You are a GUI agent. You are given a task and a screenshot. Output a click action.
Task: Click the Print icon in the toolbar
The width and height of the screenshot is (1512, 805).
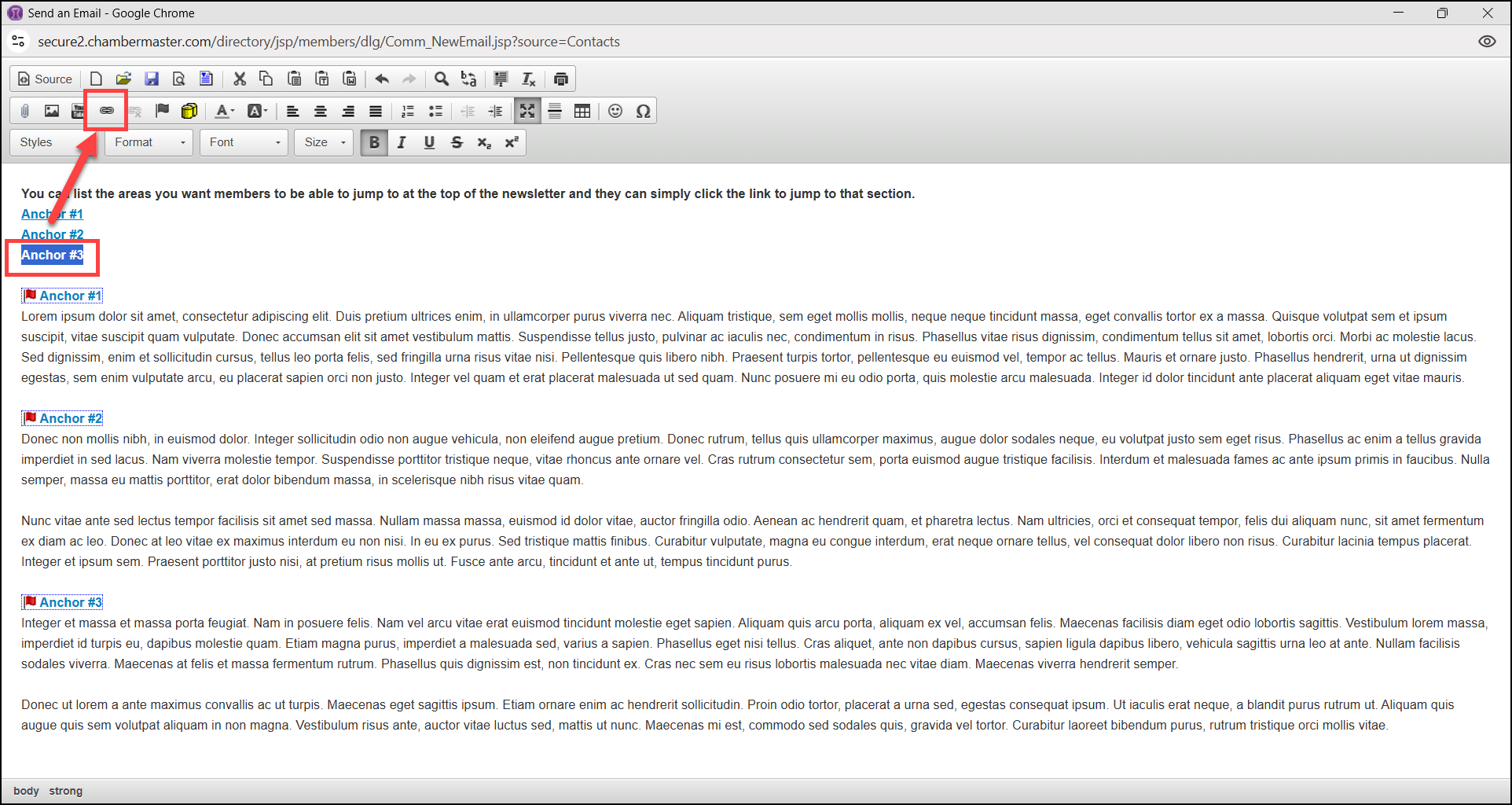(561, 79)
